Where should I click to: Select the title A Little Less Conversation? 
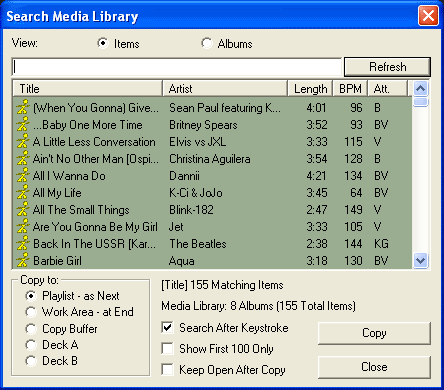[94, 142]
